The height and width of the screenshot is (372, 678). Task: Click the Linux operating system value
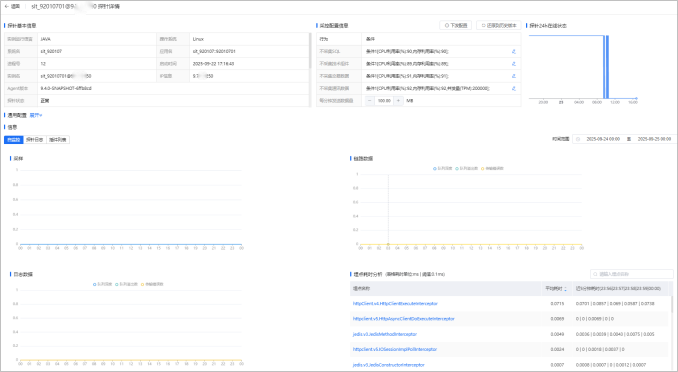pyautogui.click(x=198, y=39)
